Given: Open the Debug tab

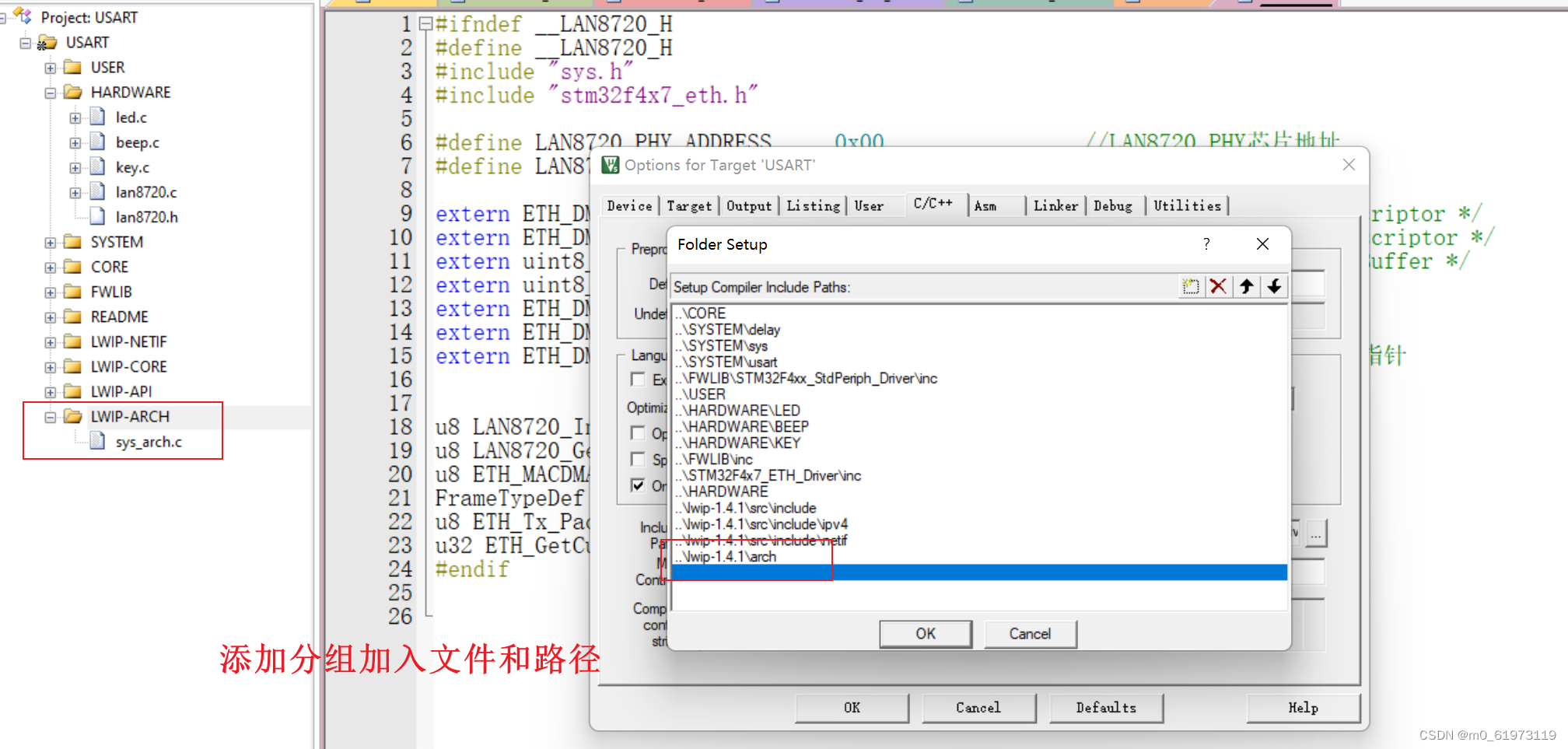Looking at the screenshot, I should point(1114,205).
